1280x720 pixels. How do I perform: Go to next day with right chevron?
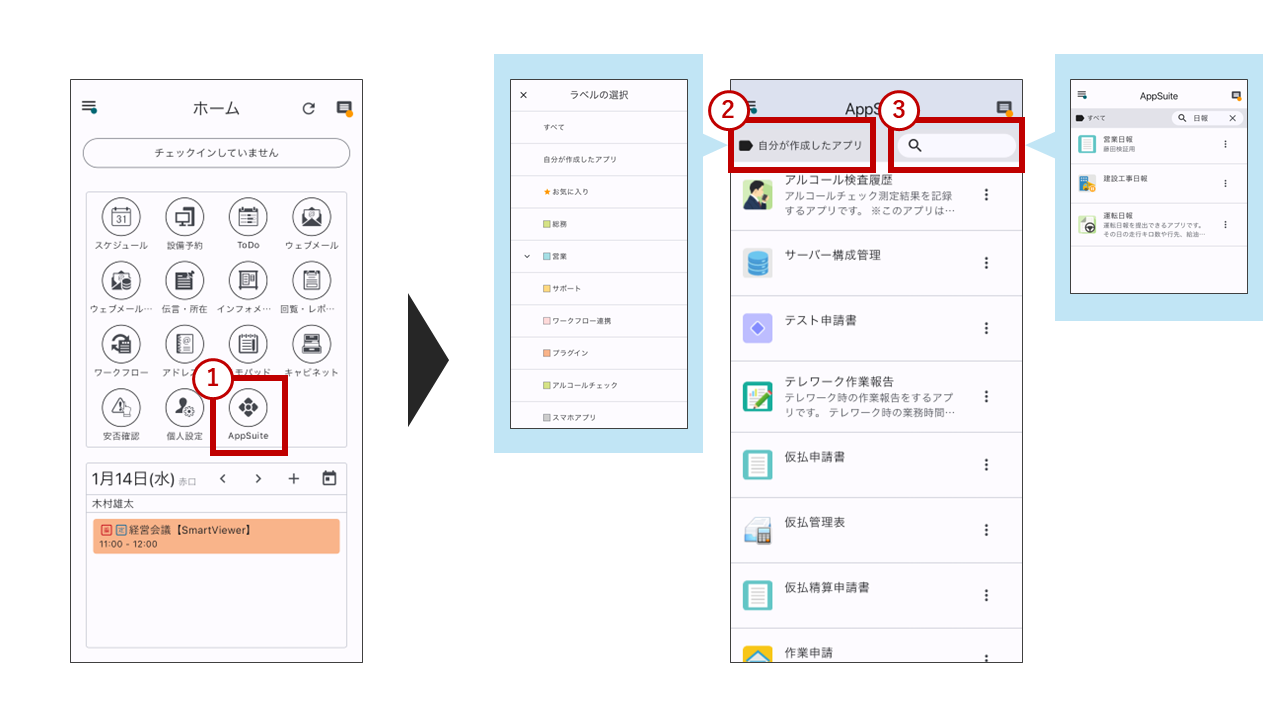click(258, 479)
